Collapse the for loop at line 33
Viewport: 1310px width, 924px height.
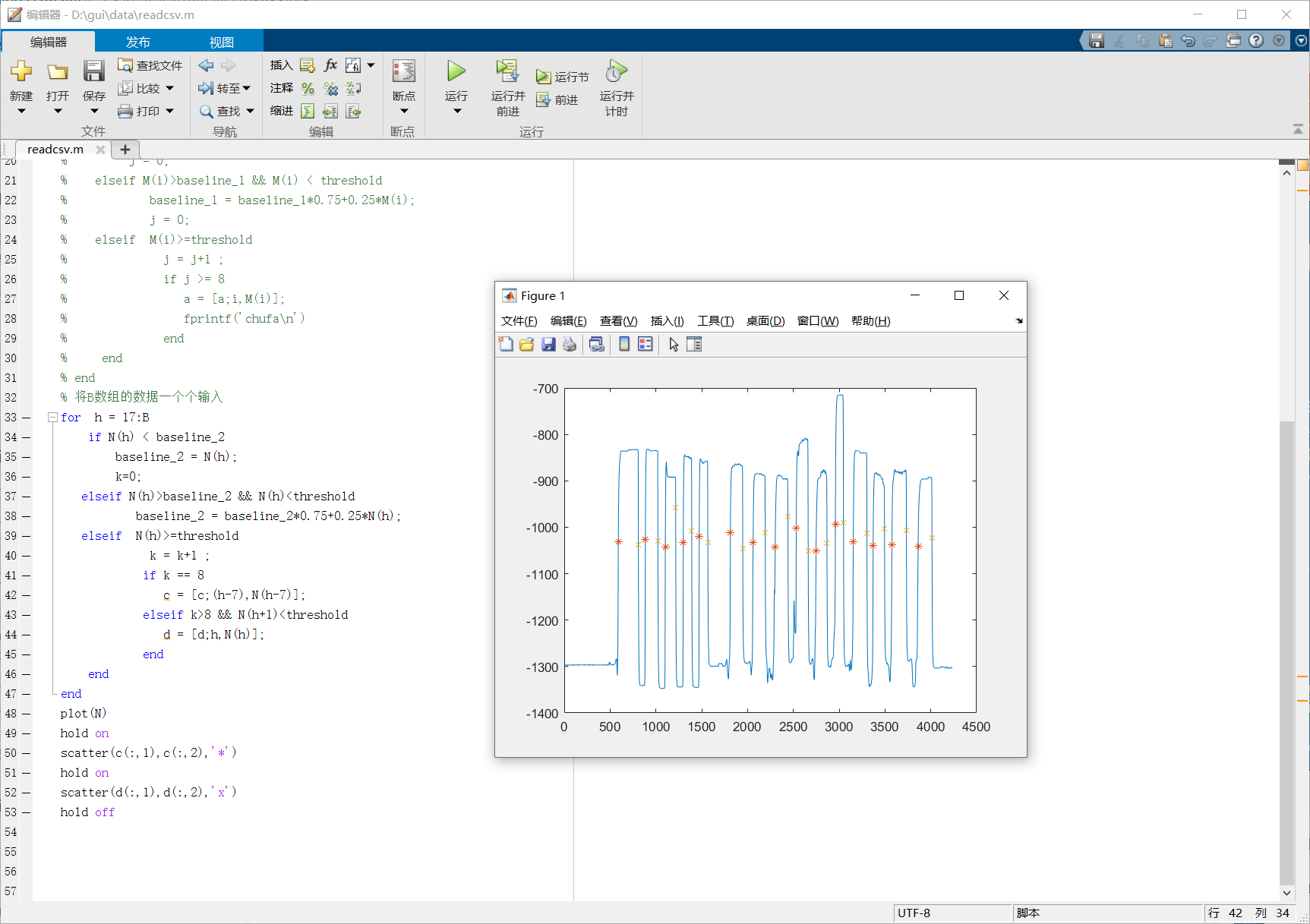(52, 417)
